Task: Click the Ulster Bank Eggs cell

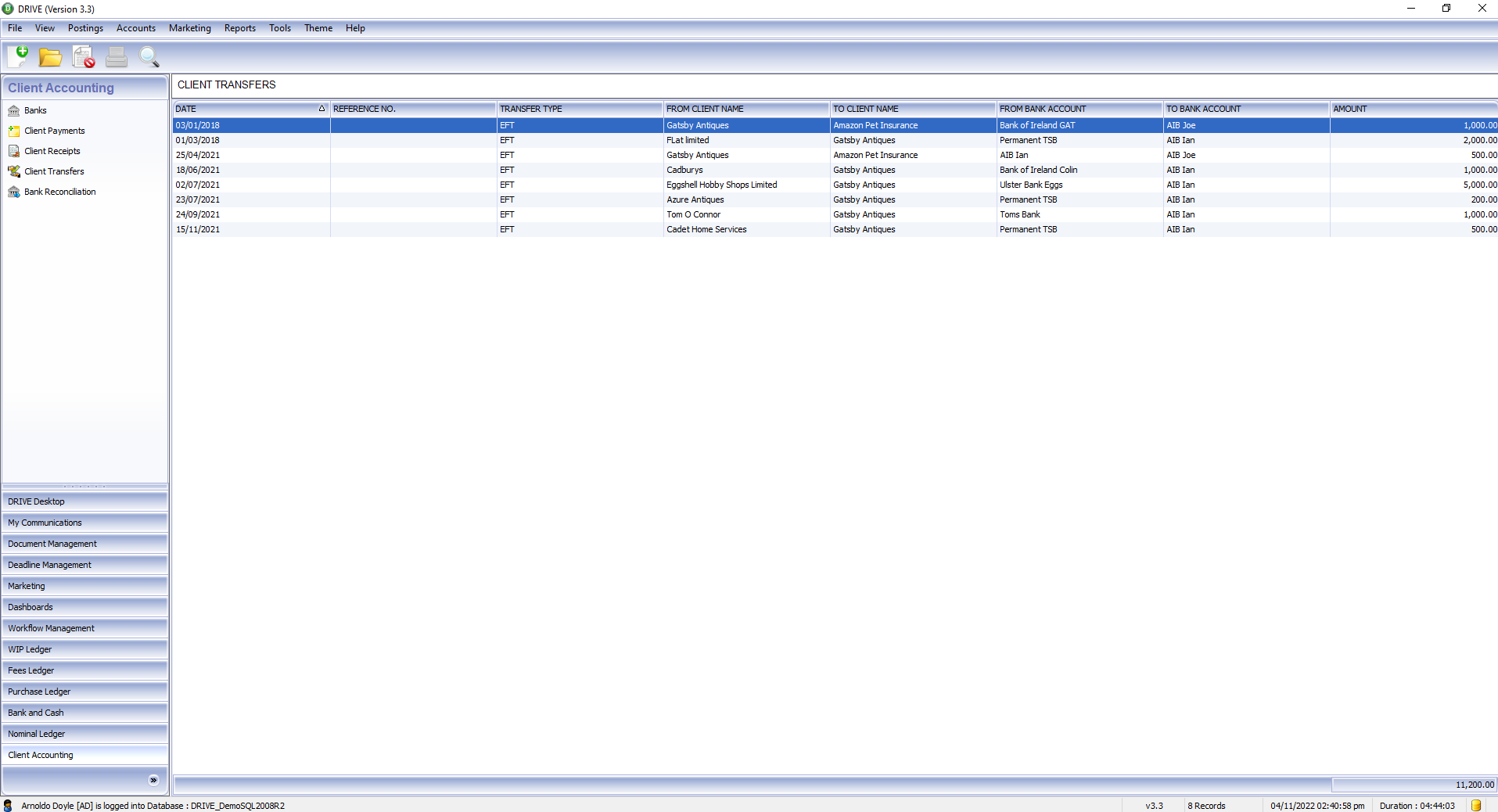Action: pos(1079,185)
